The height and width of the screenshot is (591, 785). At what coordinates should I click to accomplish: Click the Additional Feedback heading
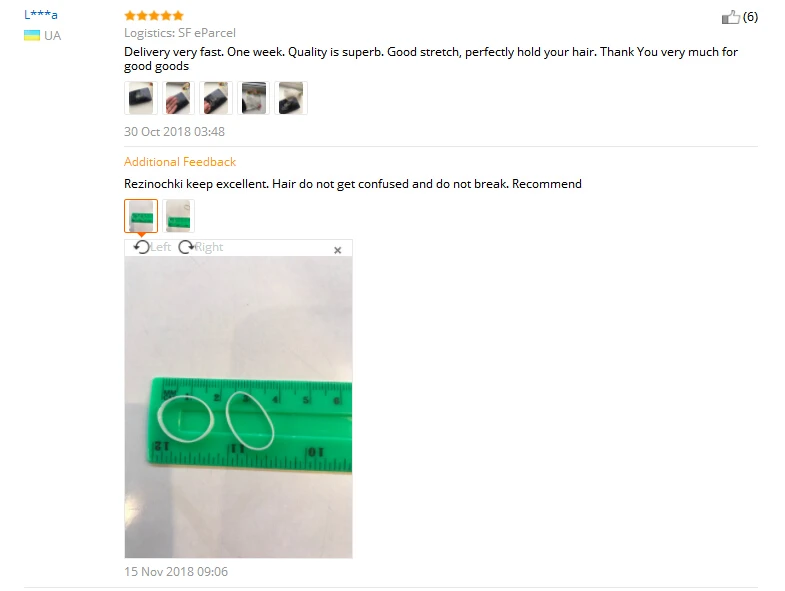point(180,162)
